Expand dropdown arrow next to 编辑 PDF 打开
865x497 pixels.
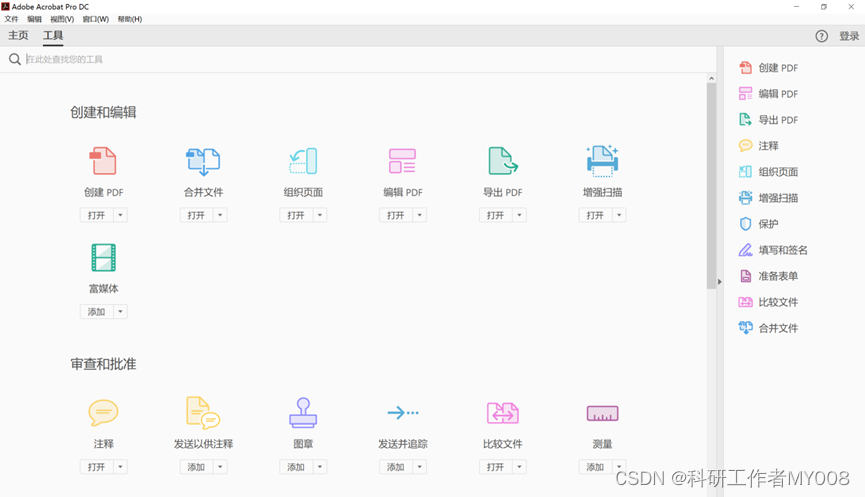point(420,215)
